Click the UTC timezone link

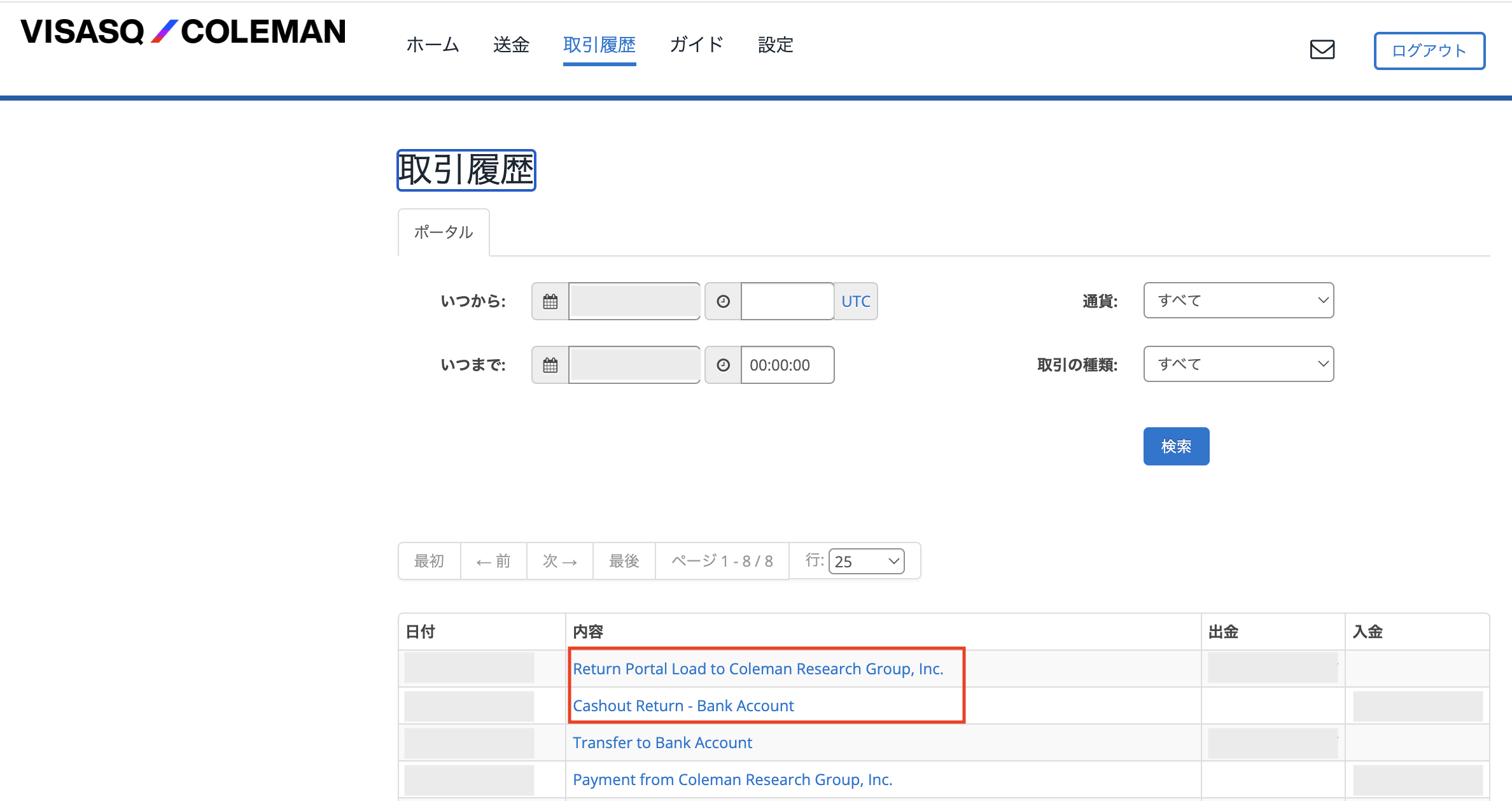click(x=856, y=301)
